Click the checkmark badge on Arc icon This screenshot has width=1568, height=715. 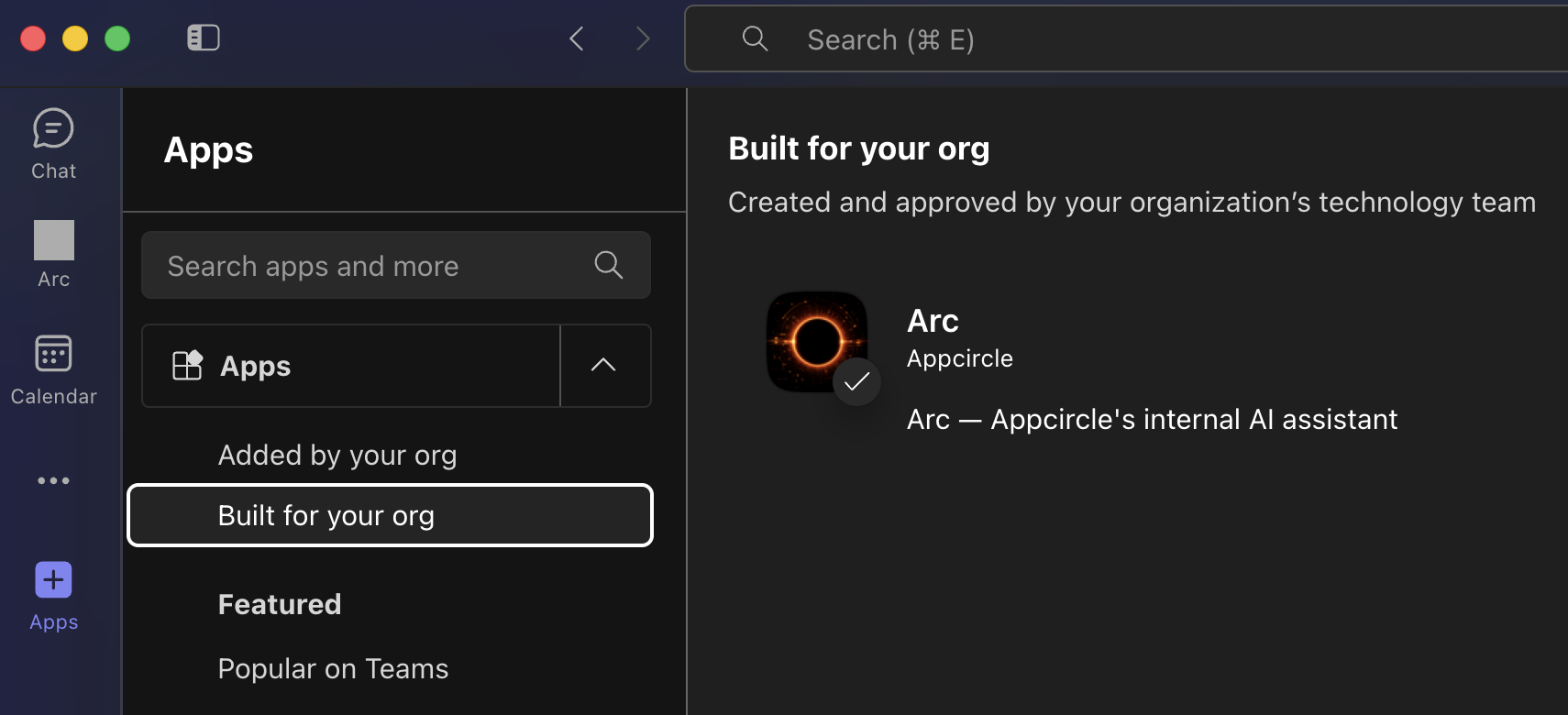[856, 381]
